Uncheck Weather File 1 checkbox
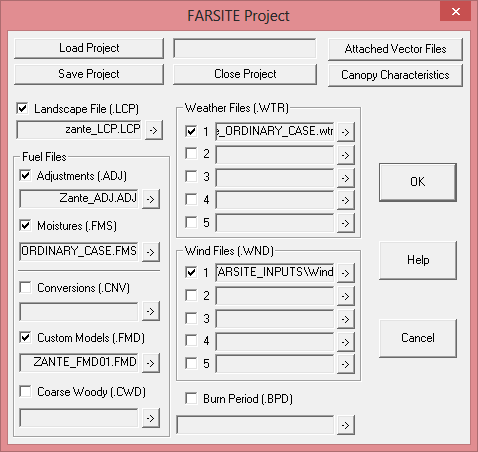This screenshot has height=452, width=478. pyautogui.click(x=191, y=131)
